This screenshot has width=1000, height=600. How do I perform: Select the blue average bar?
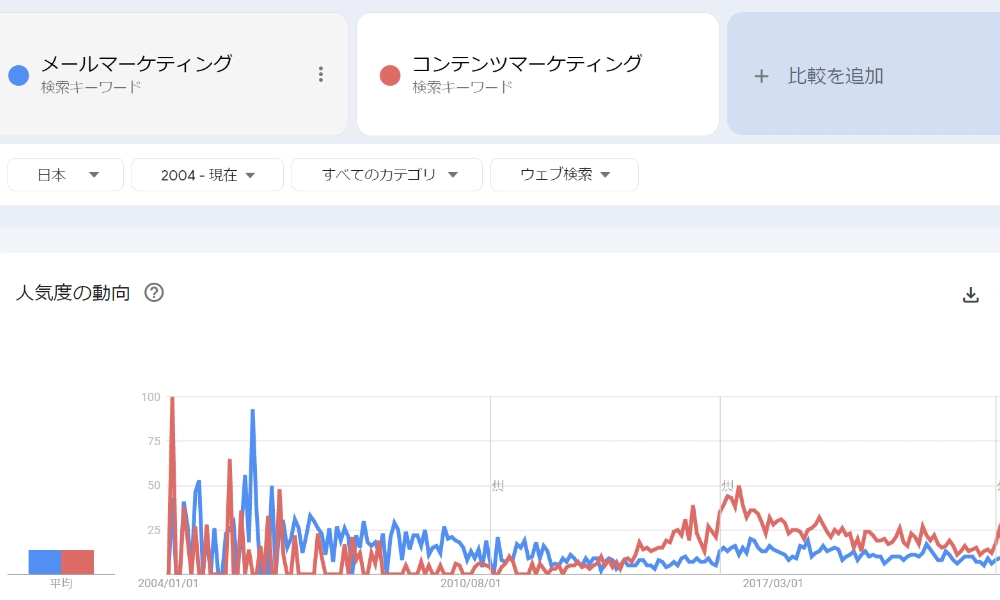pyautogui.click(x=45, y=562)
